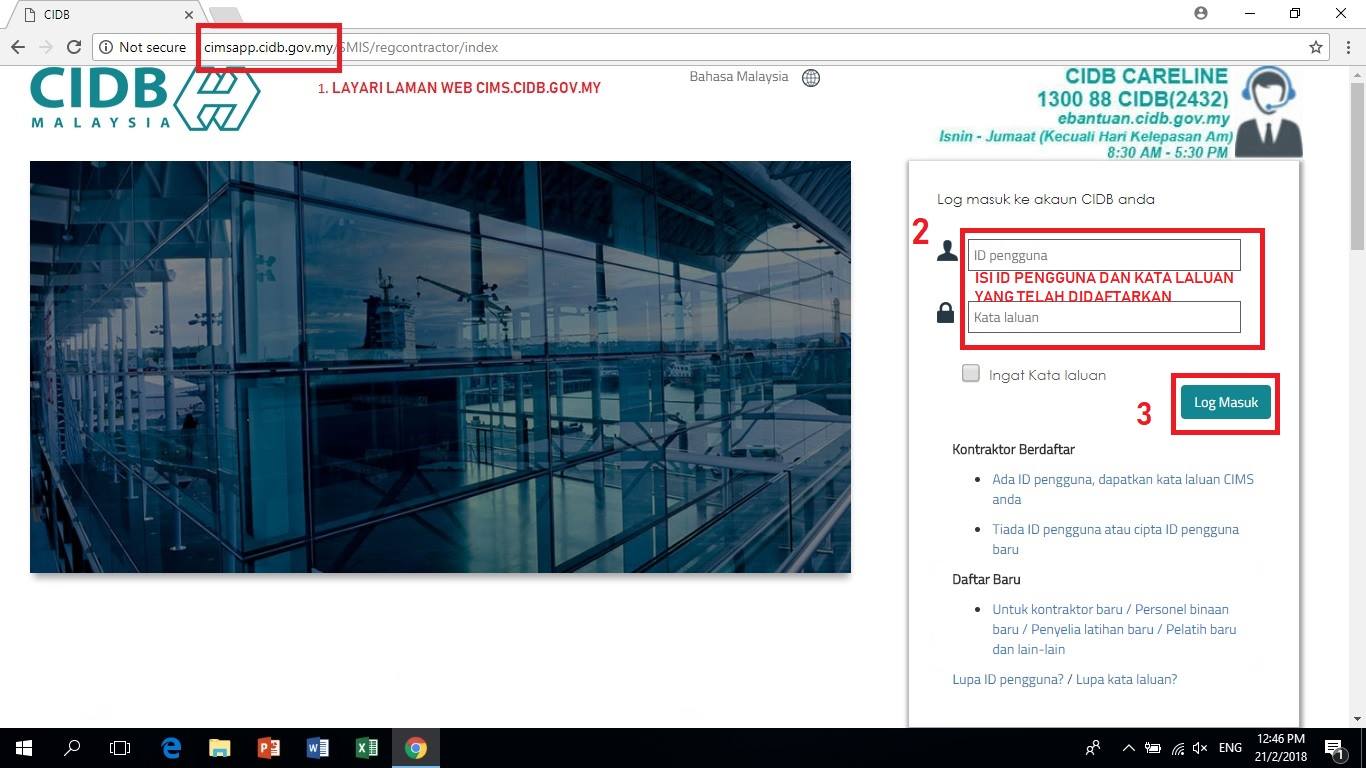Click the 'Kontraktor Berdaftar' heading

tap(1014, 449)
